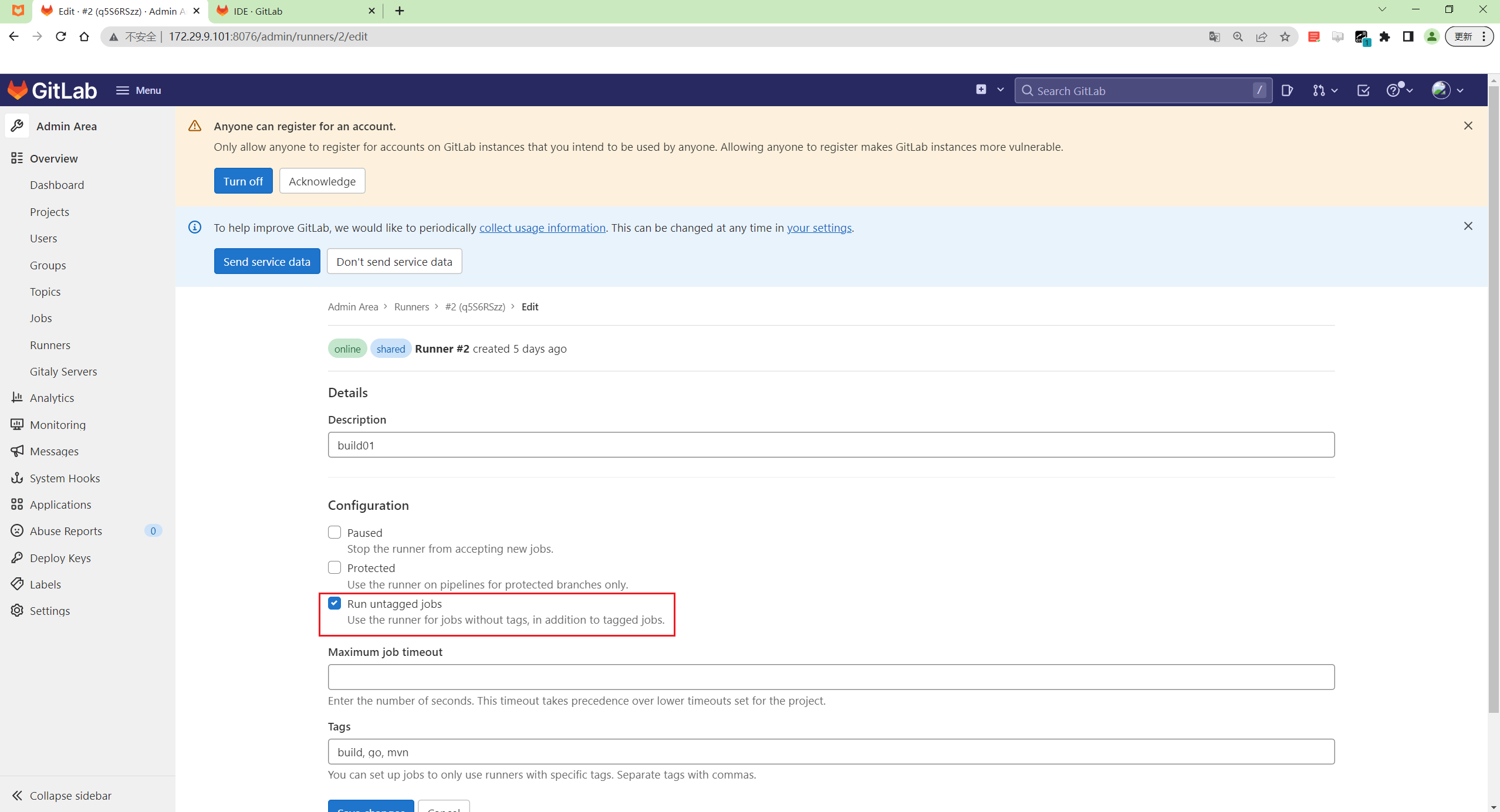
Task: Click the System Hooks anchor icon
Action: (17, 478)
